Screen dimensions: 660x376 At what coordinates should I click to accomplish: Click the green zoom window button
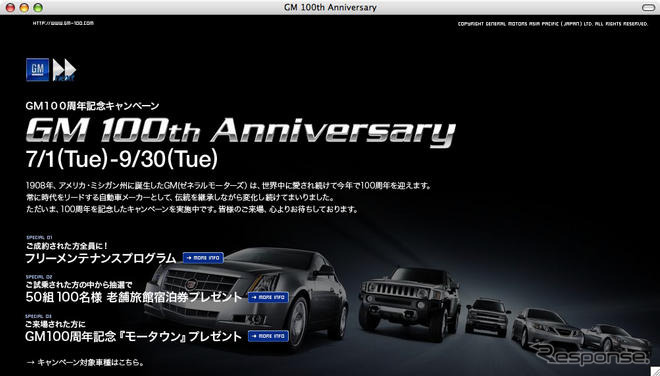click(38, 7)
